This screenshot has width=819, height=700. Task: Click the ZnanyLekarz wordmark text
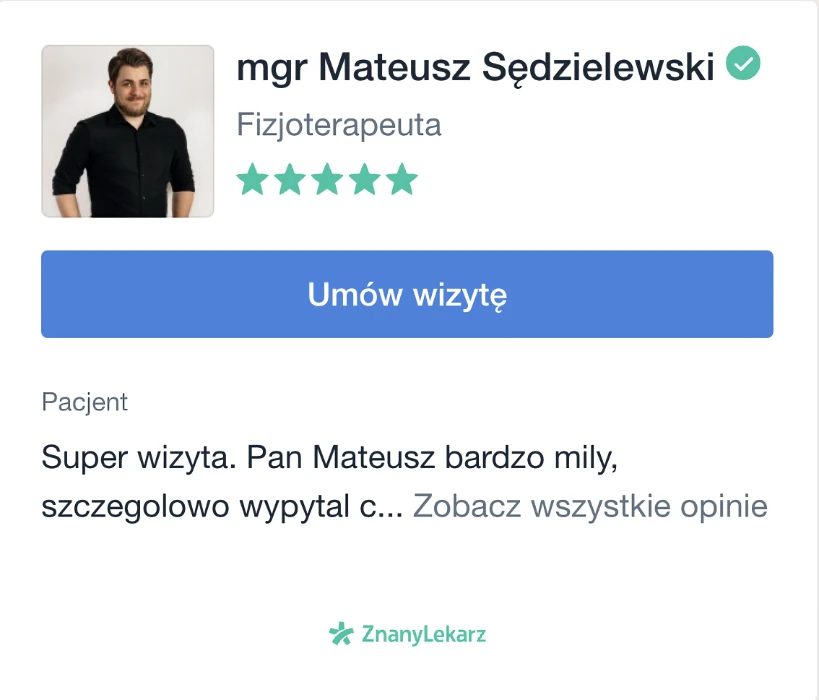(424, 634)
